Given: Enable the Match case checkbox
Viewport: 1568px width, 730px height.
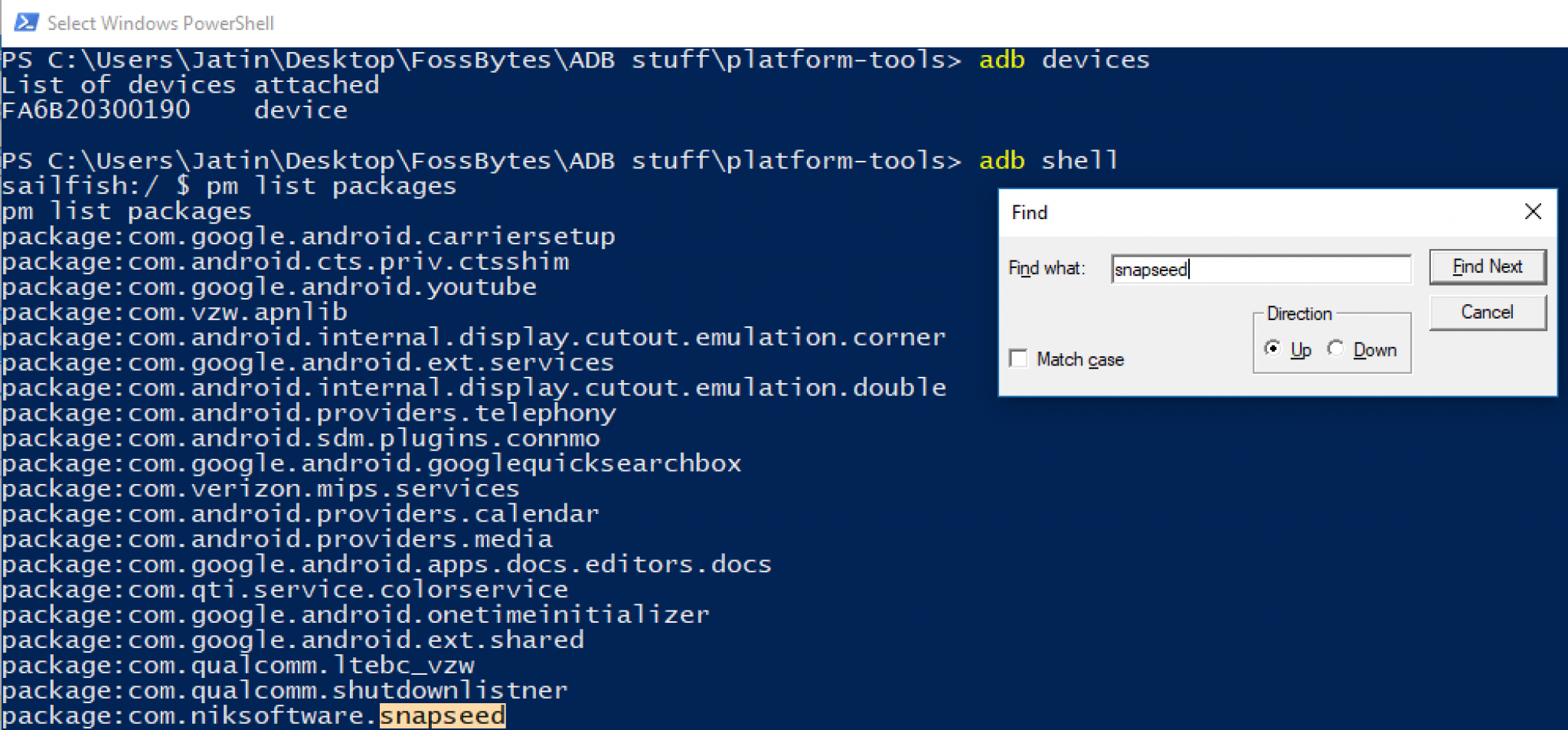Looking at the screenshot, I should [1018, 358].
